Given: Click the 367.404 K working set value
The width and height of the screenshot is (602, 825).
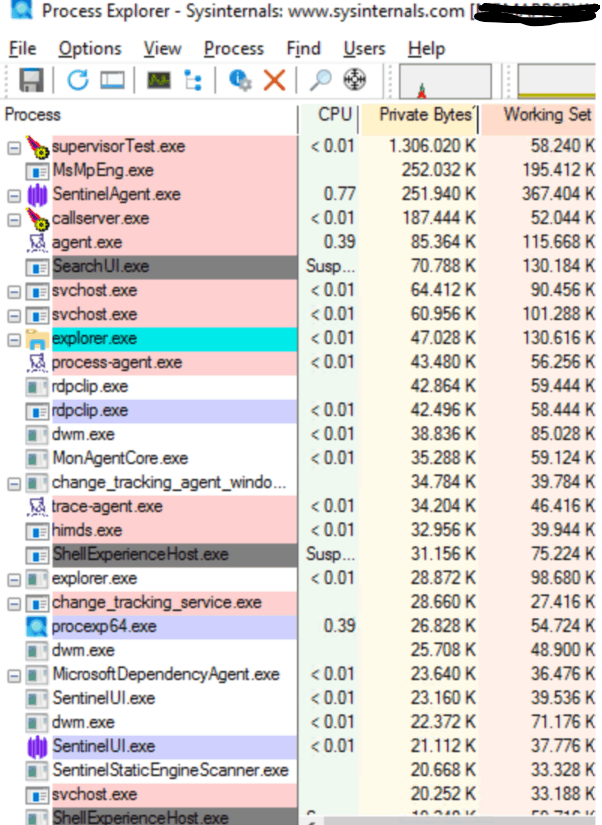Looking at the screenshot, I should pyautogui.click(x=558, y=194).
